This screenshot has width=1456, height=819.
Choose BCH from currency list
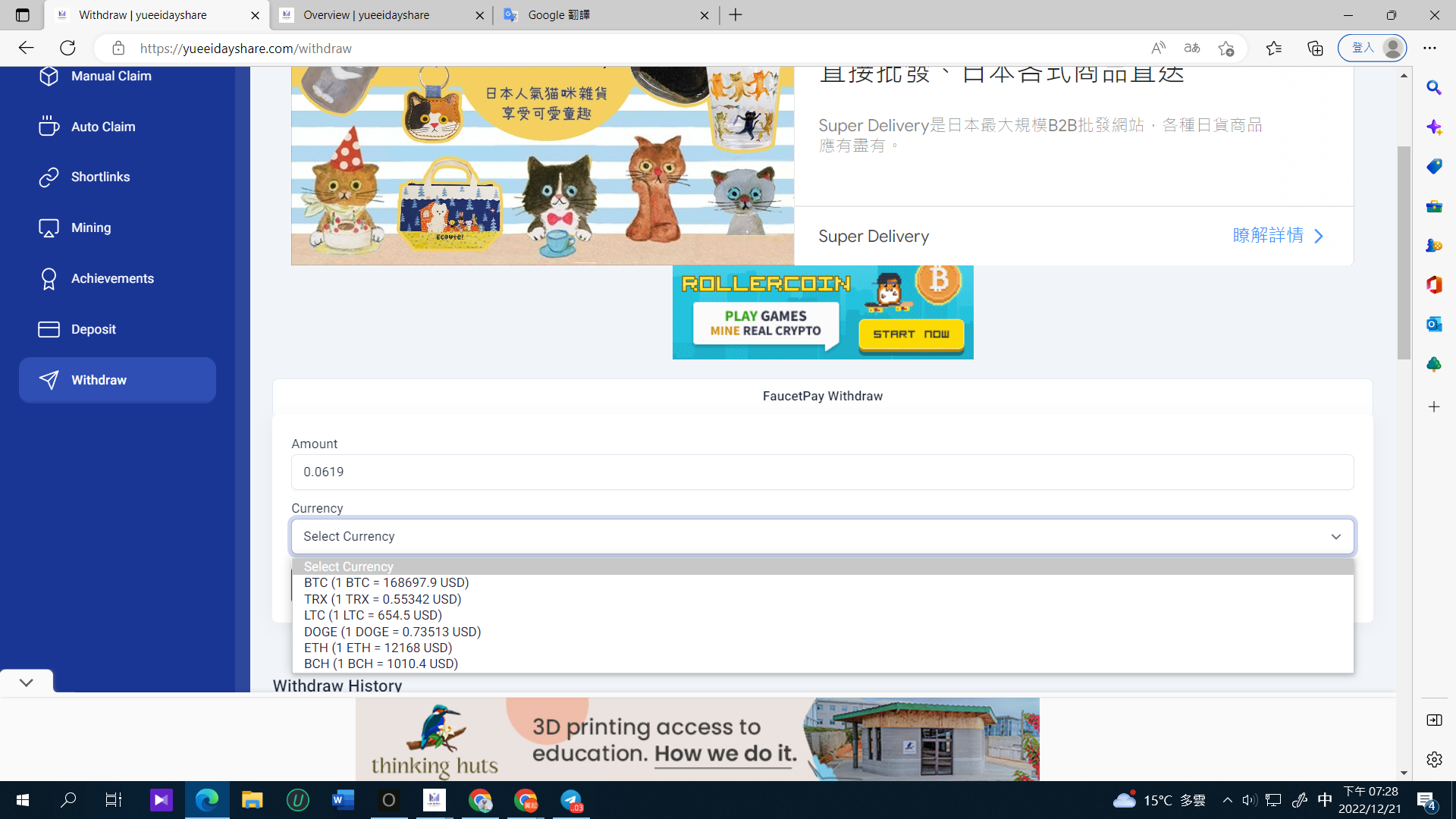pos(823,664)
